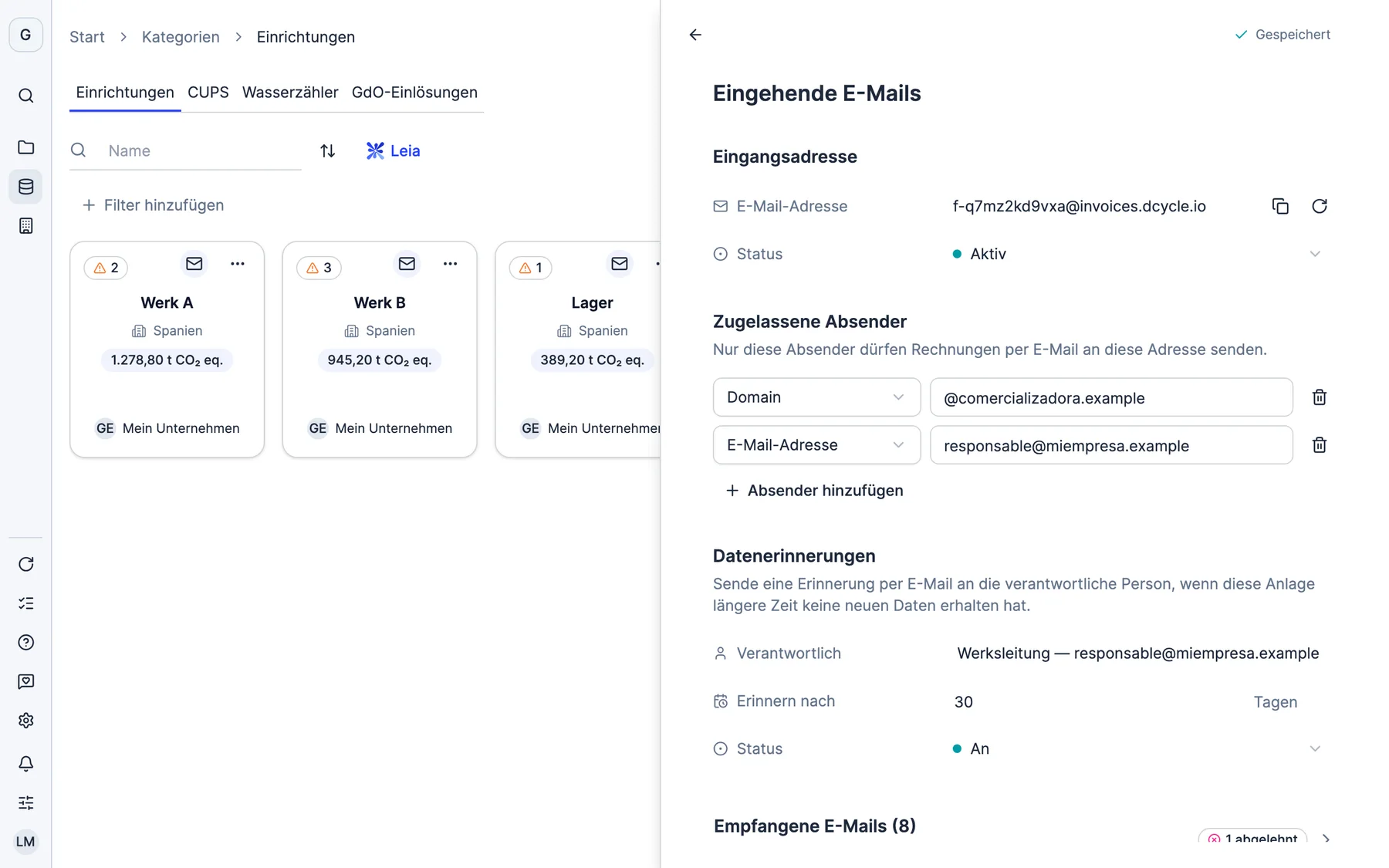This screenshot has height=868, width=1389.
Task: Click Filter hinzufügen
Action: tap(153, 205)
